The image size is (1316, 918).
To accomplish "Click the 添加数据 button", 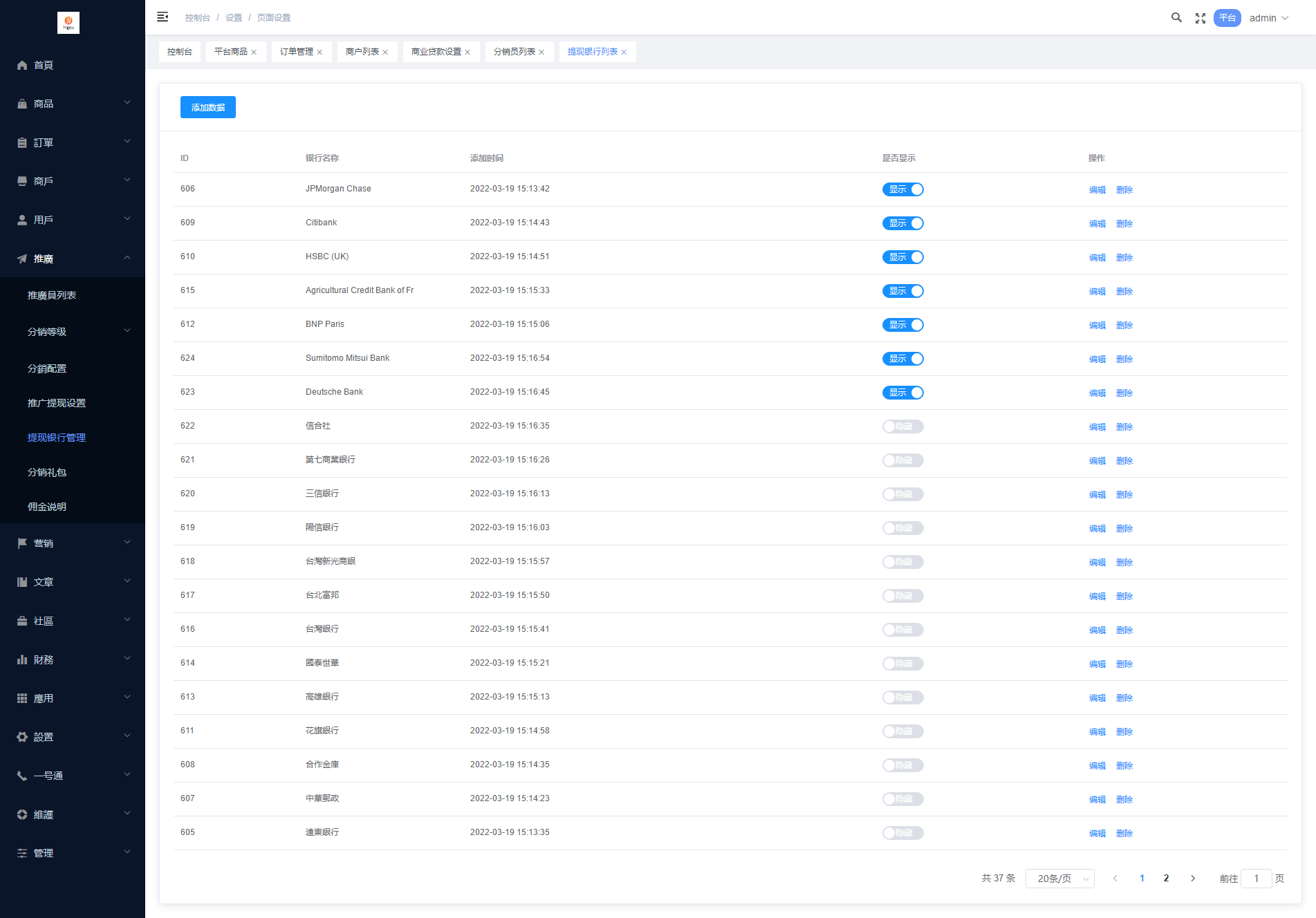I will (208, 107).
